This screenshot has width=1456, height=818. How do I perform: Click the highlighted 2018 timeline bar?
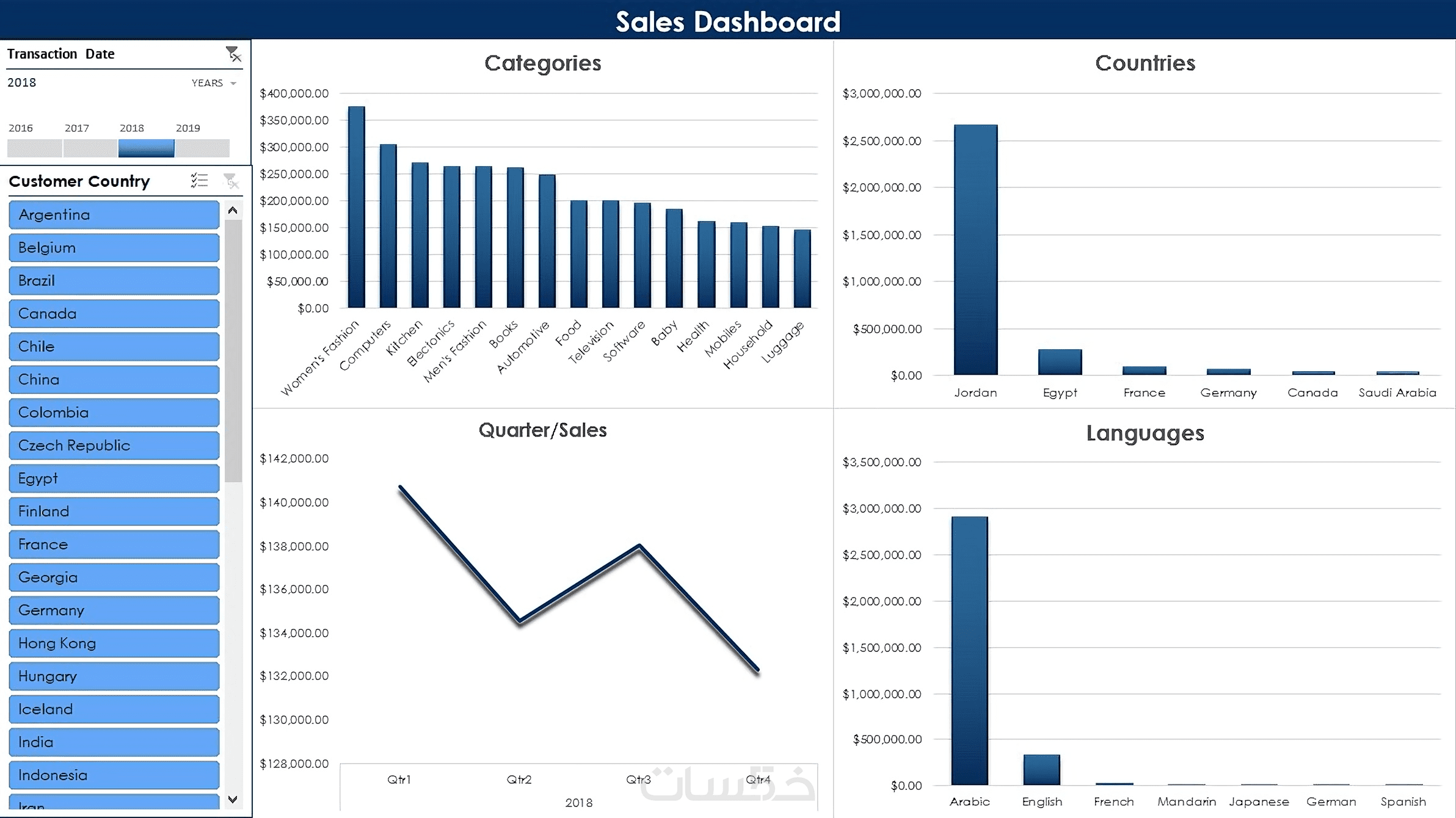click(x=146, y=148)
